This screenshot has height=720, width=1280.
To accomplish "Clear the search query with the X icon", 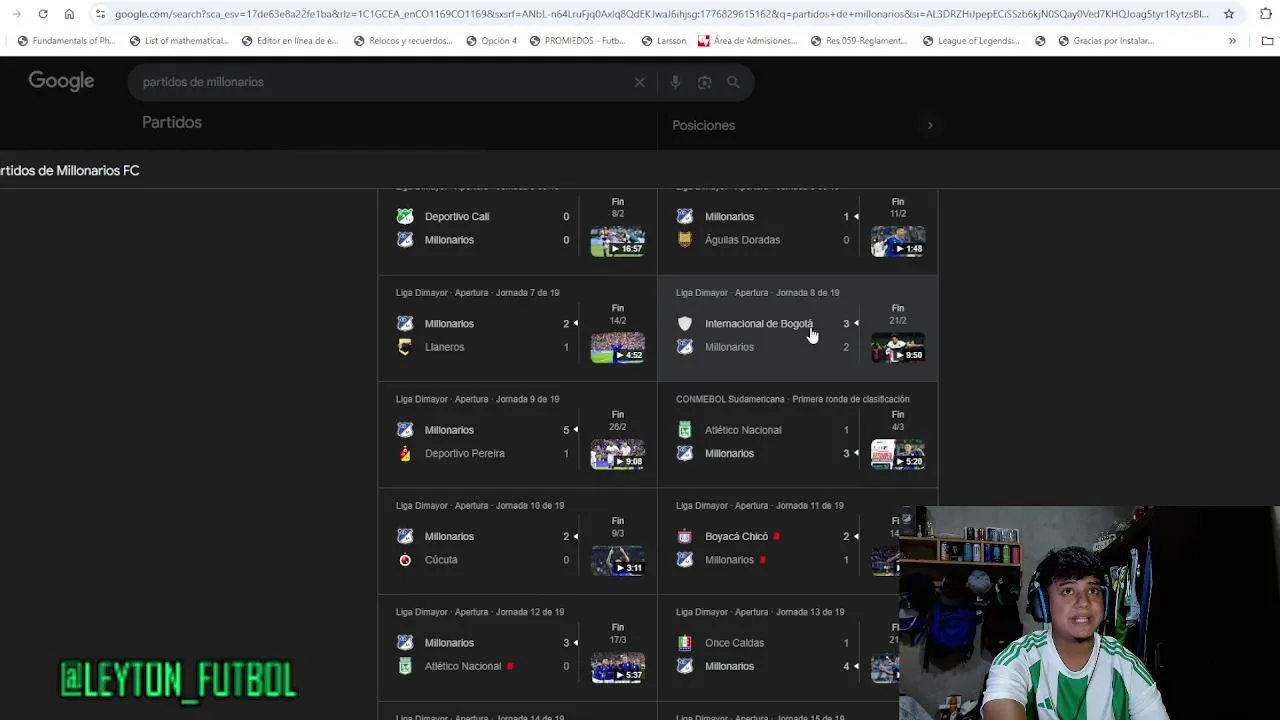I will (640, 82).
